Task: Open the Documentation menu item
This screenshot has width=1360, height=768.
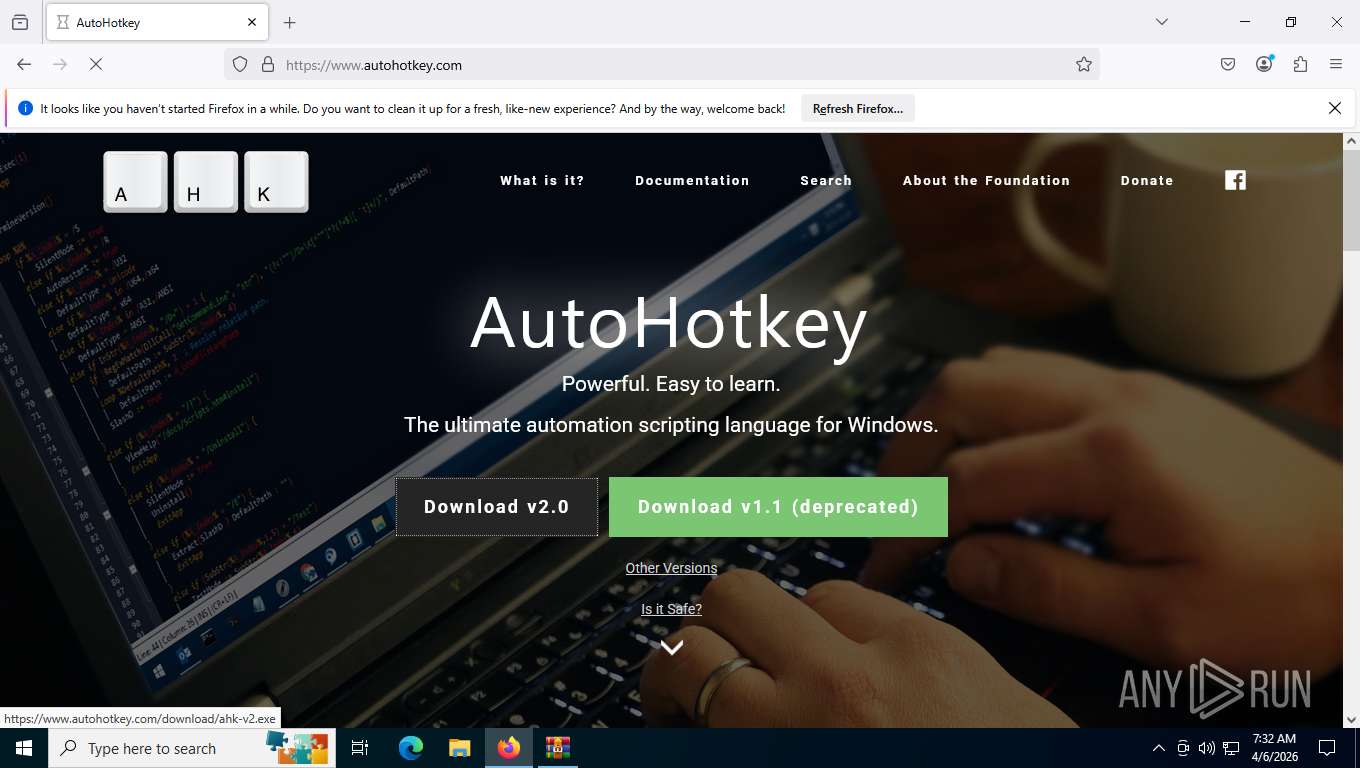Action: 692,181
